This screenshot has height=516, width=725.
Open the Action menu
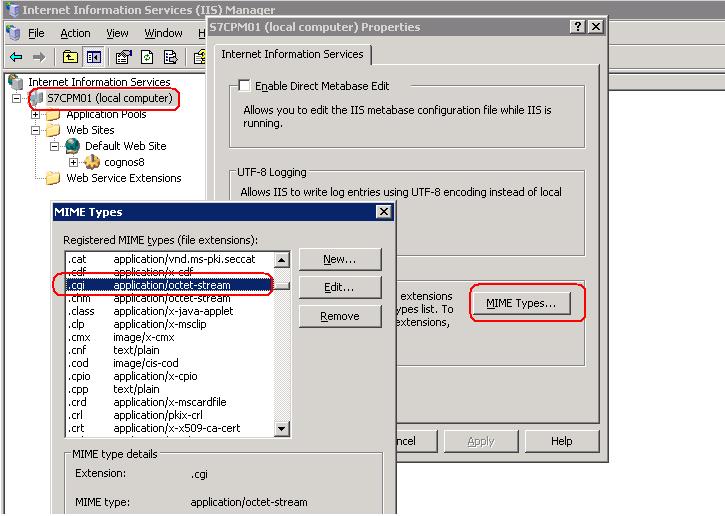[x=75, y=33]
